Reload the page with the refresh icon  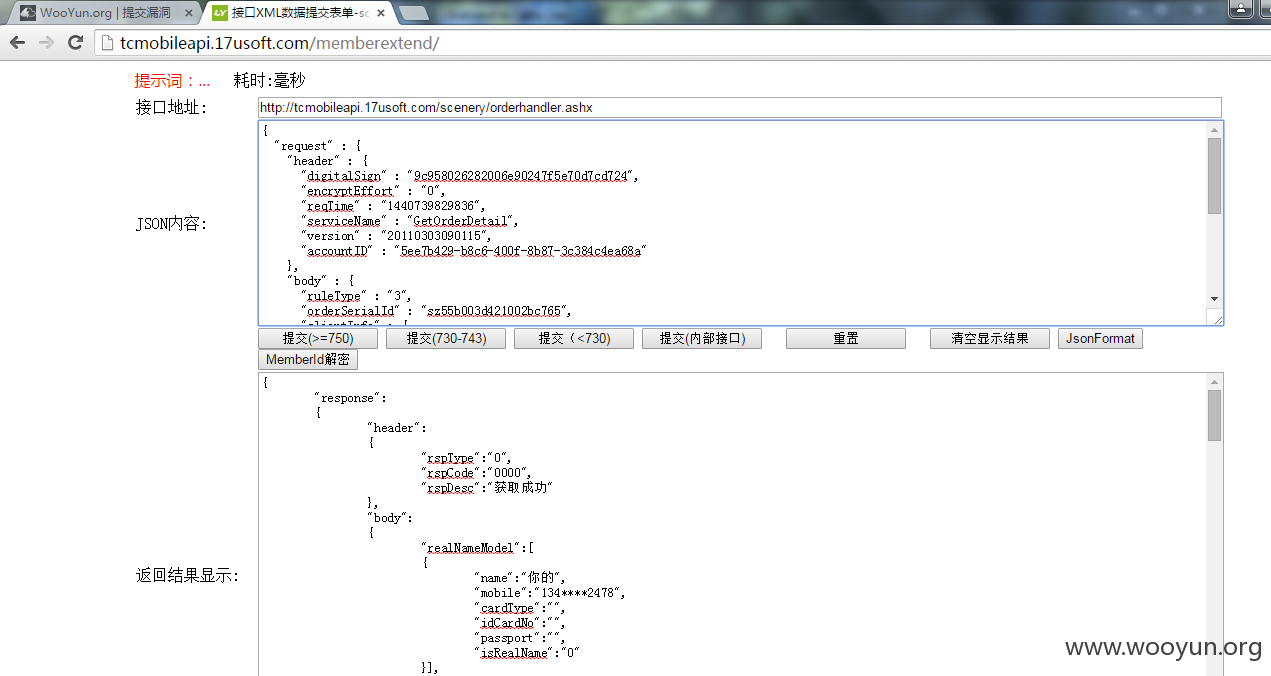point(75,43)
